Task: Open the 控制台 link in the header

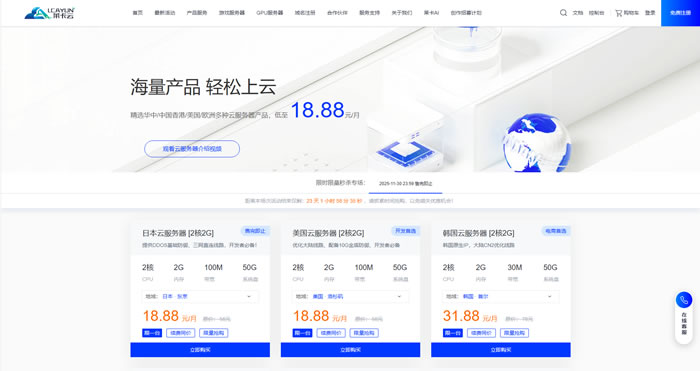Action: 596,13
